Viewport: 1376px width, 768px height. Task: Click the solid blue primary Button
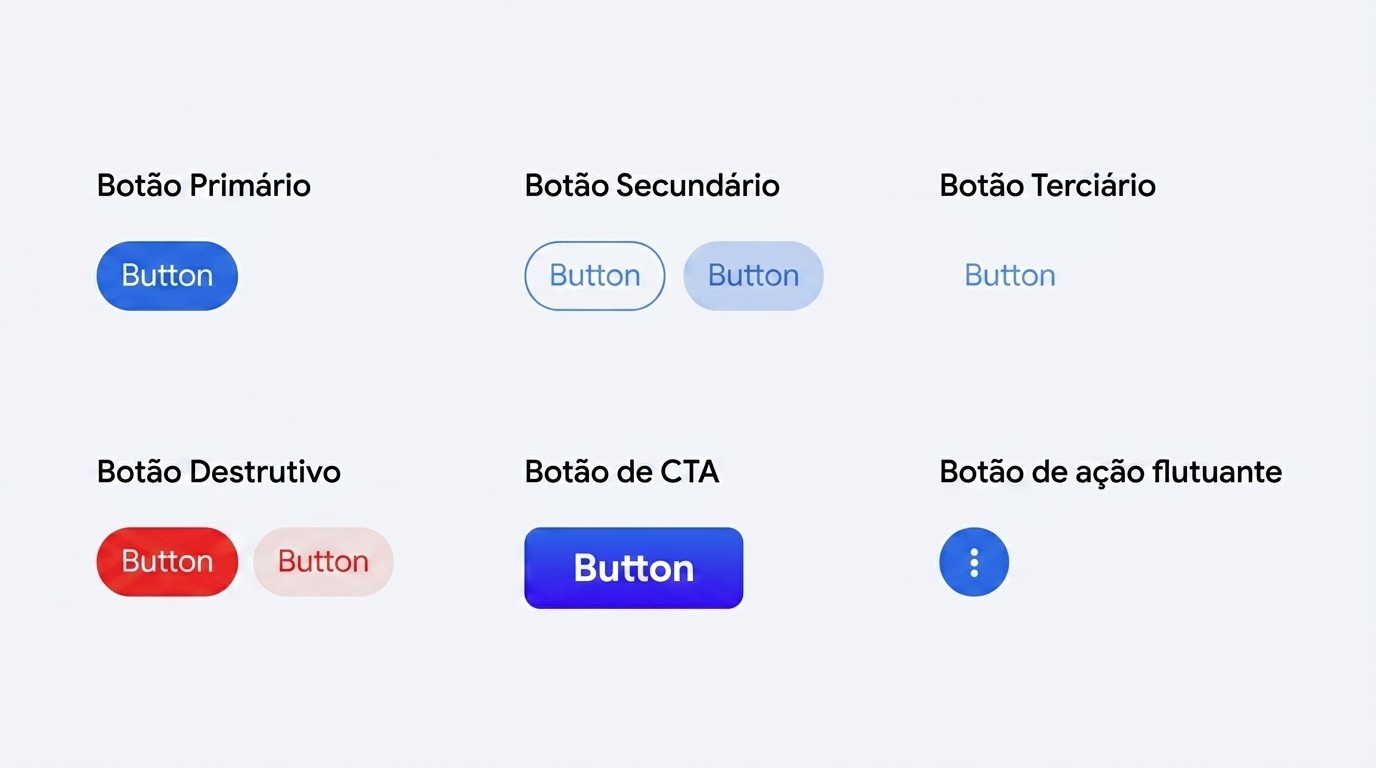tap(167, 276)
